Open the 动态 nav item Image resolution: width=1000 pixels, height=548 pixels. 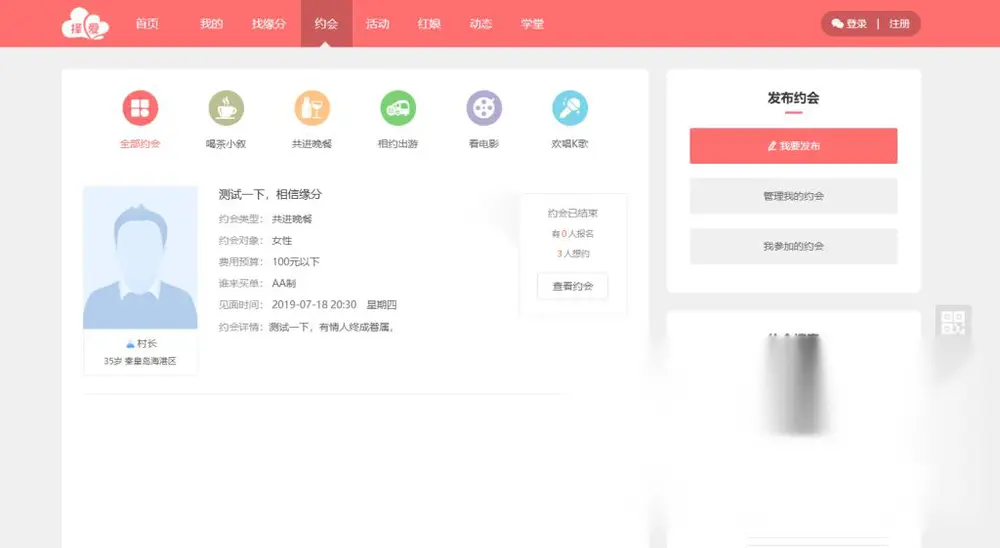[x=481, y=24]
